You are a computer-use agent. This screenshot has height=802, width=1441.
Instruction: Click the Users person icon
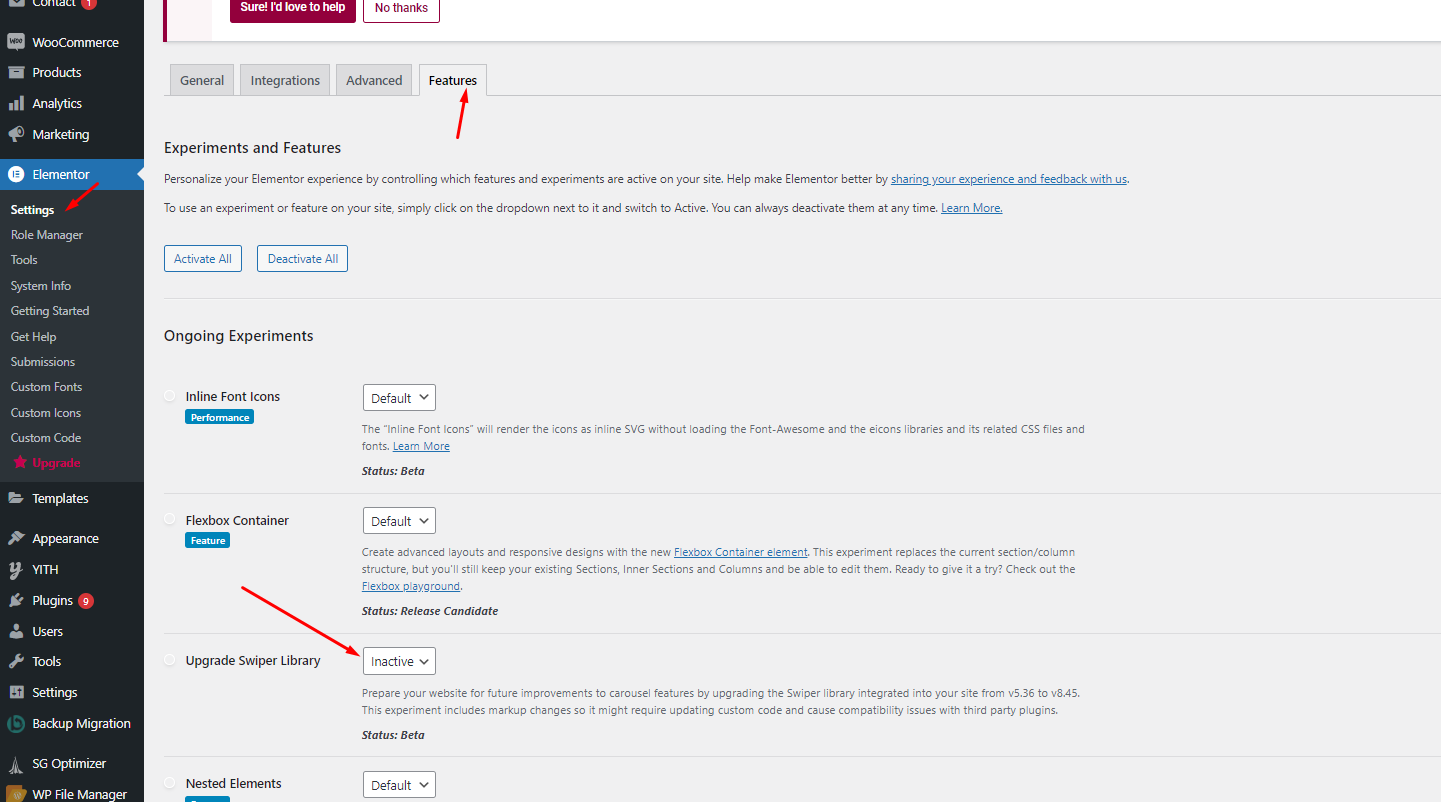coord(16,631)
